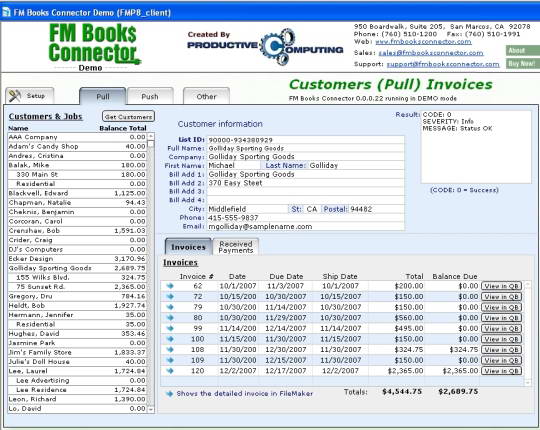Viewport: 540px width, 430px height.
Task: Click the Company field
Action: (305, 157)
